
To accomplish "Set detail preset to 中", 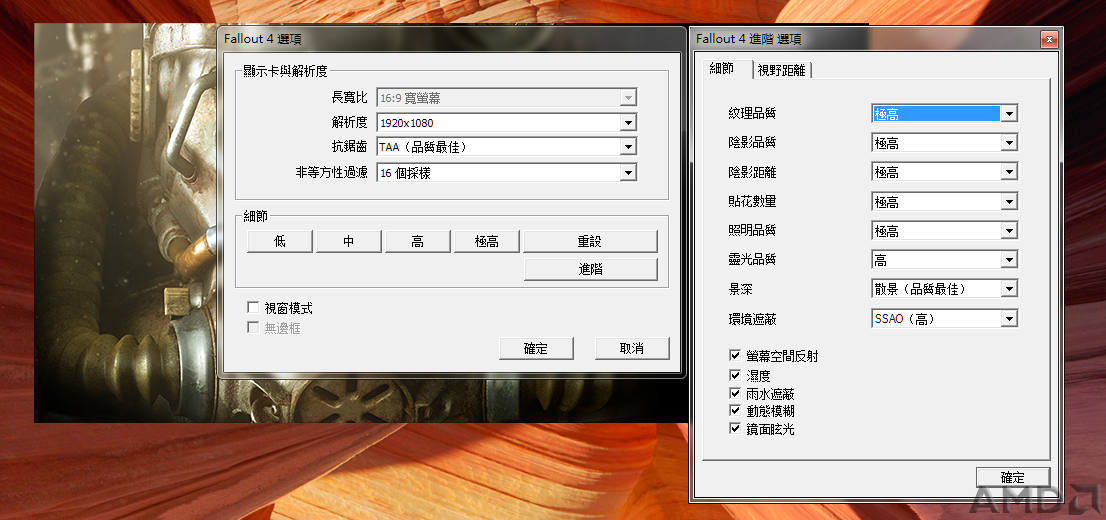I will click(x=348, y=241).
